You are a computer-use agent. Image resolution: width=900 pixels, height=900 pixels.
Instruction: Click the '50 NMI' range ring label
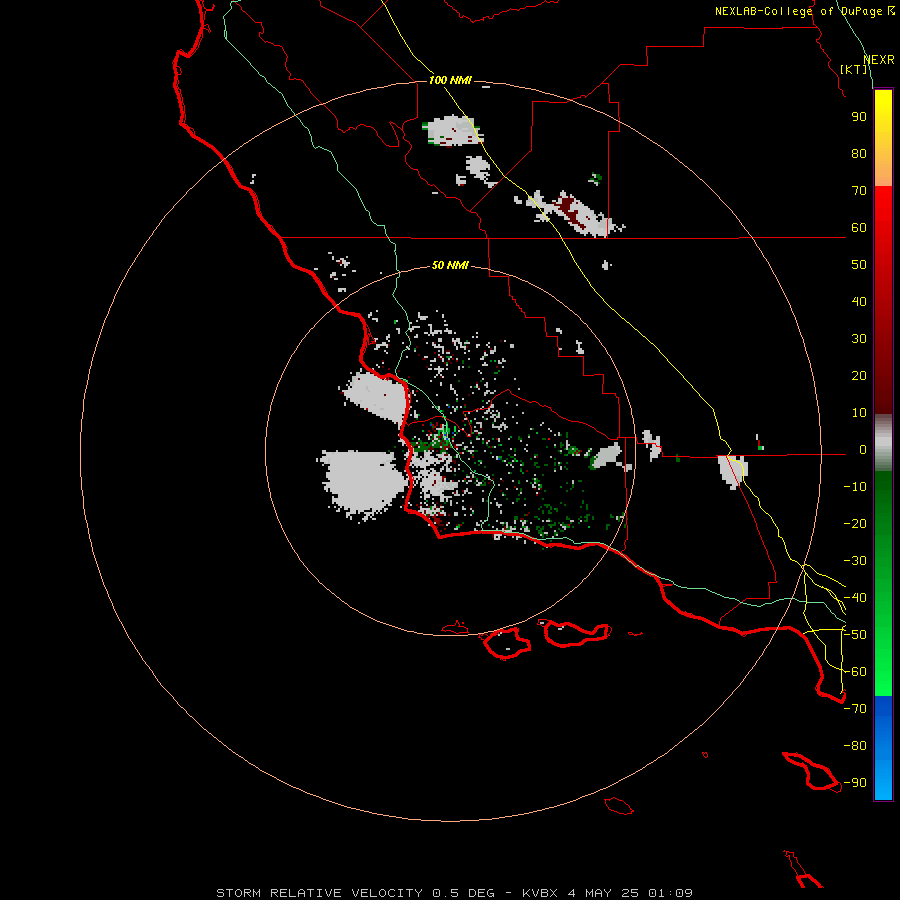click(450, 265)
